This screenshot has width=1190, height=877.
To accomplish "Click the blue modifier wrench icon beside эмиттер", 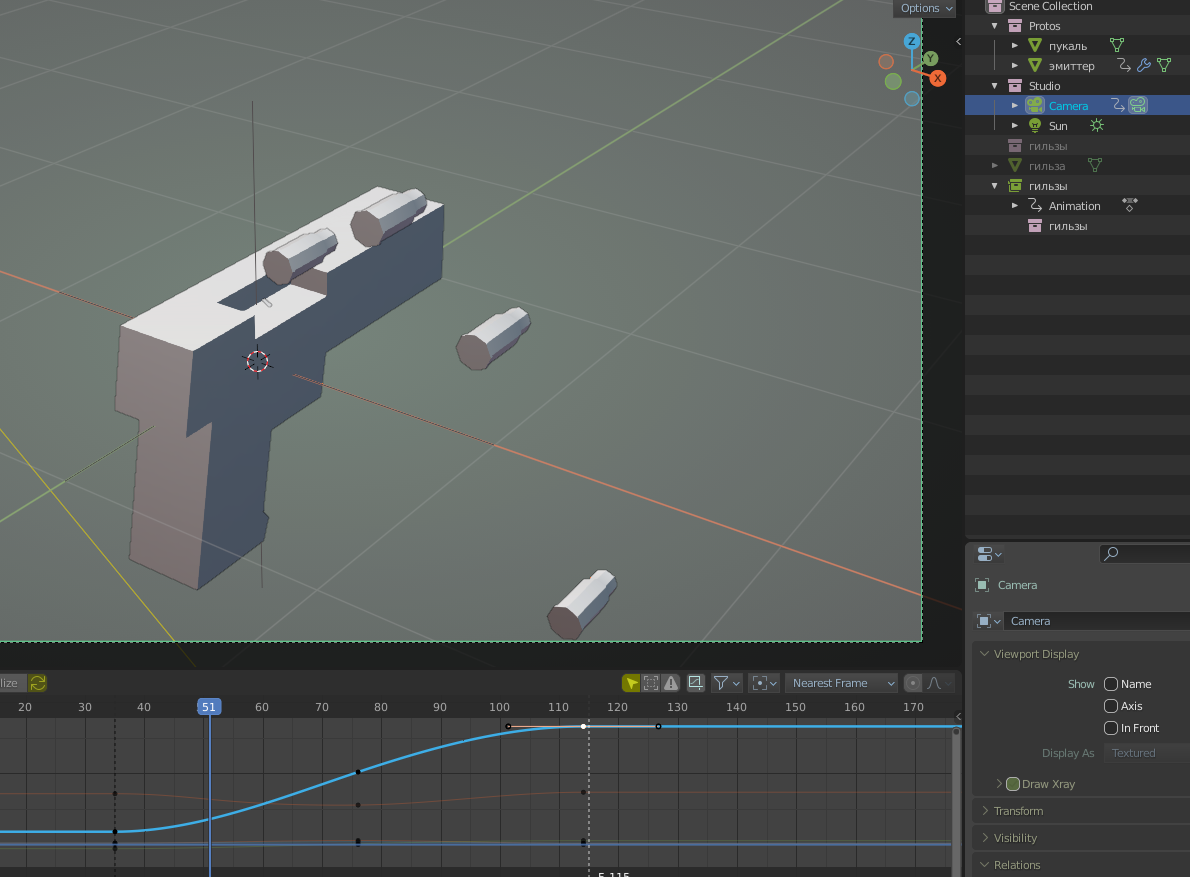I will [x=1144, y=66].
